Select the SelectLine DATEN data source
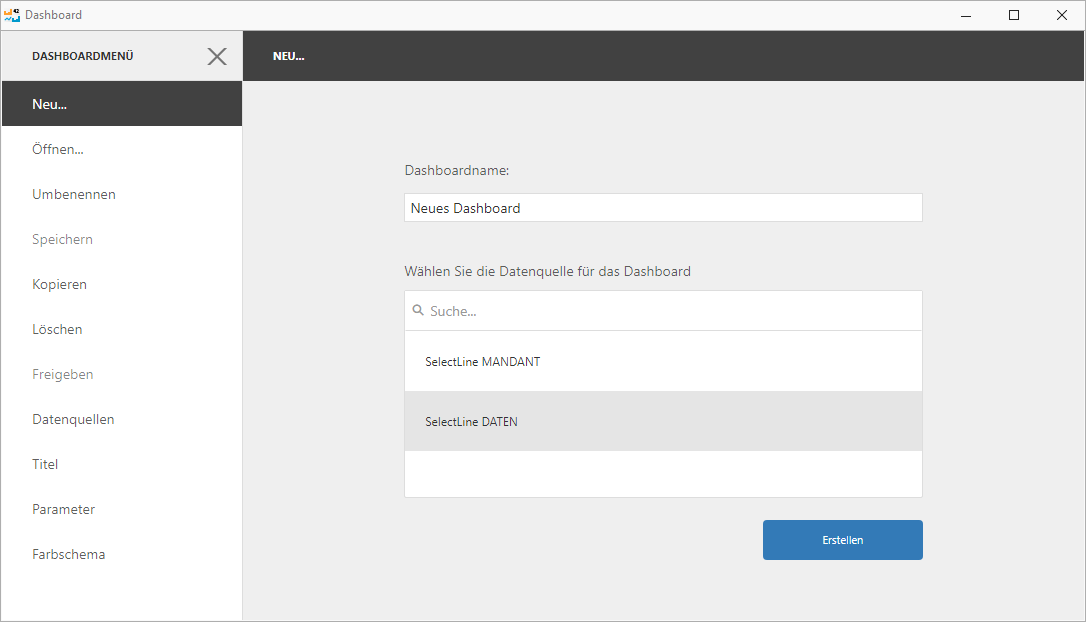1086x622 pixels. pyautogui.click(x=663, y=421)
